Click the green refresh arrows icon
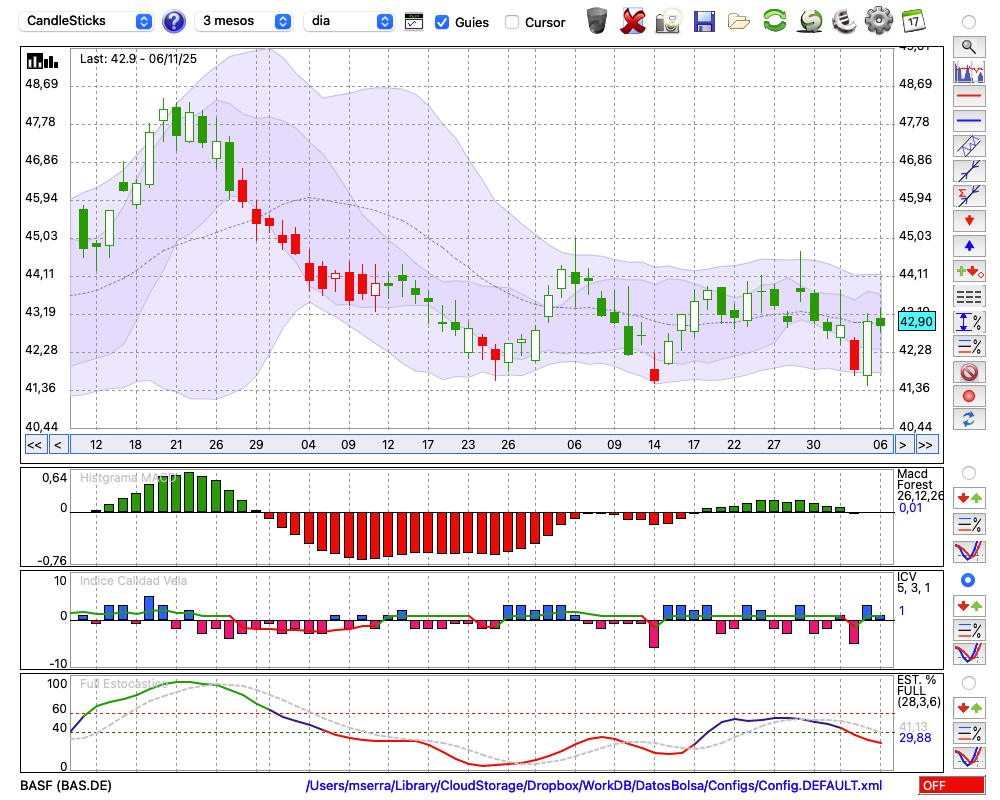1000x800 pixels. coord(774,21)
